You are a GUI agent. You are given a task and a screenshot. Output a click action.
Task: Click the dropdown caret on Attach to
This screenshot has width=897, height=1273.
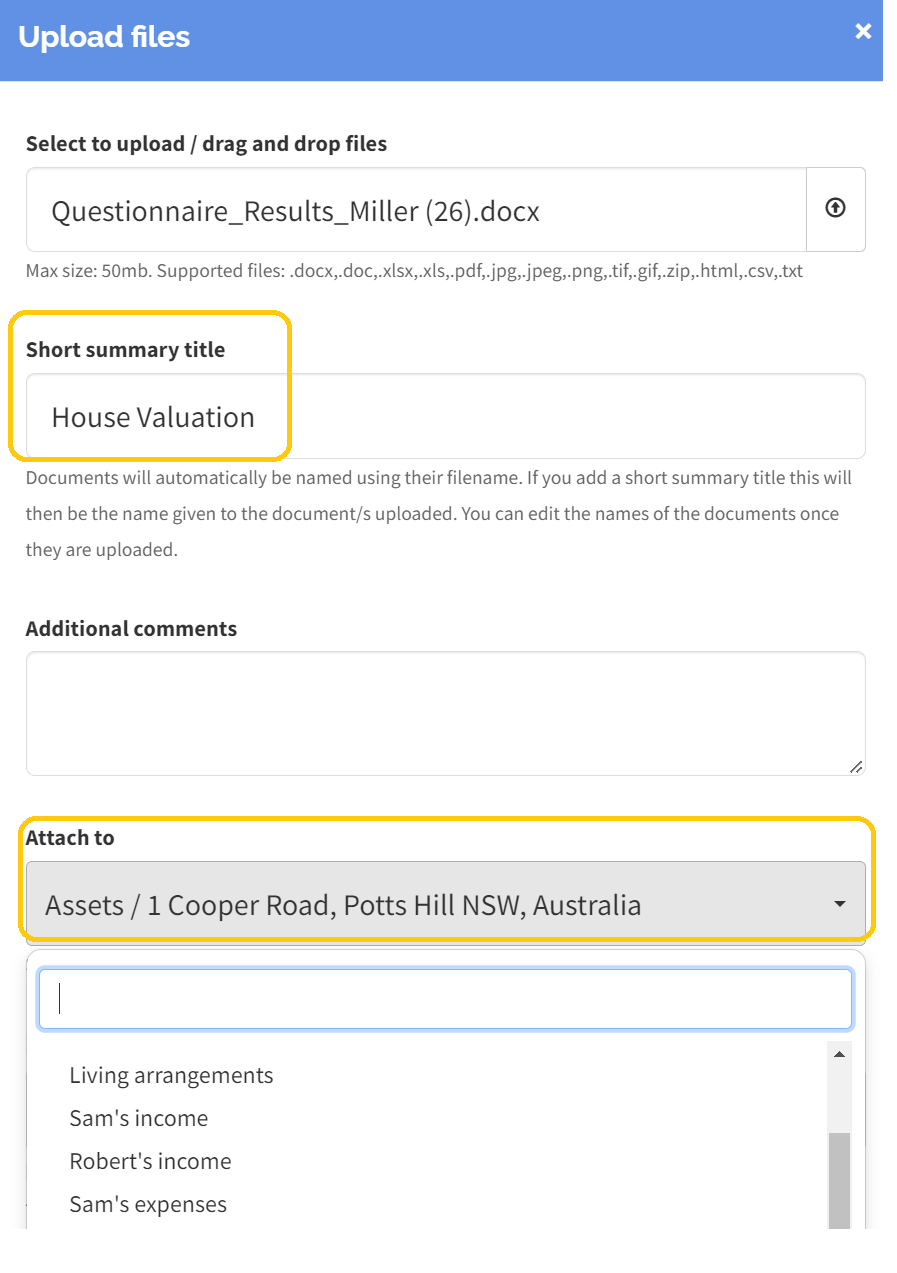[x=840, y=904]
